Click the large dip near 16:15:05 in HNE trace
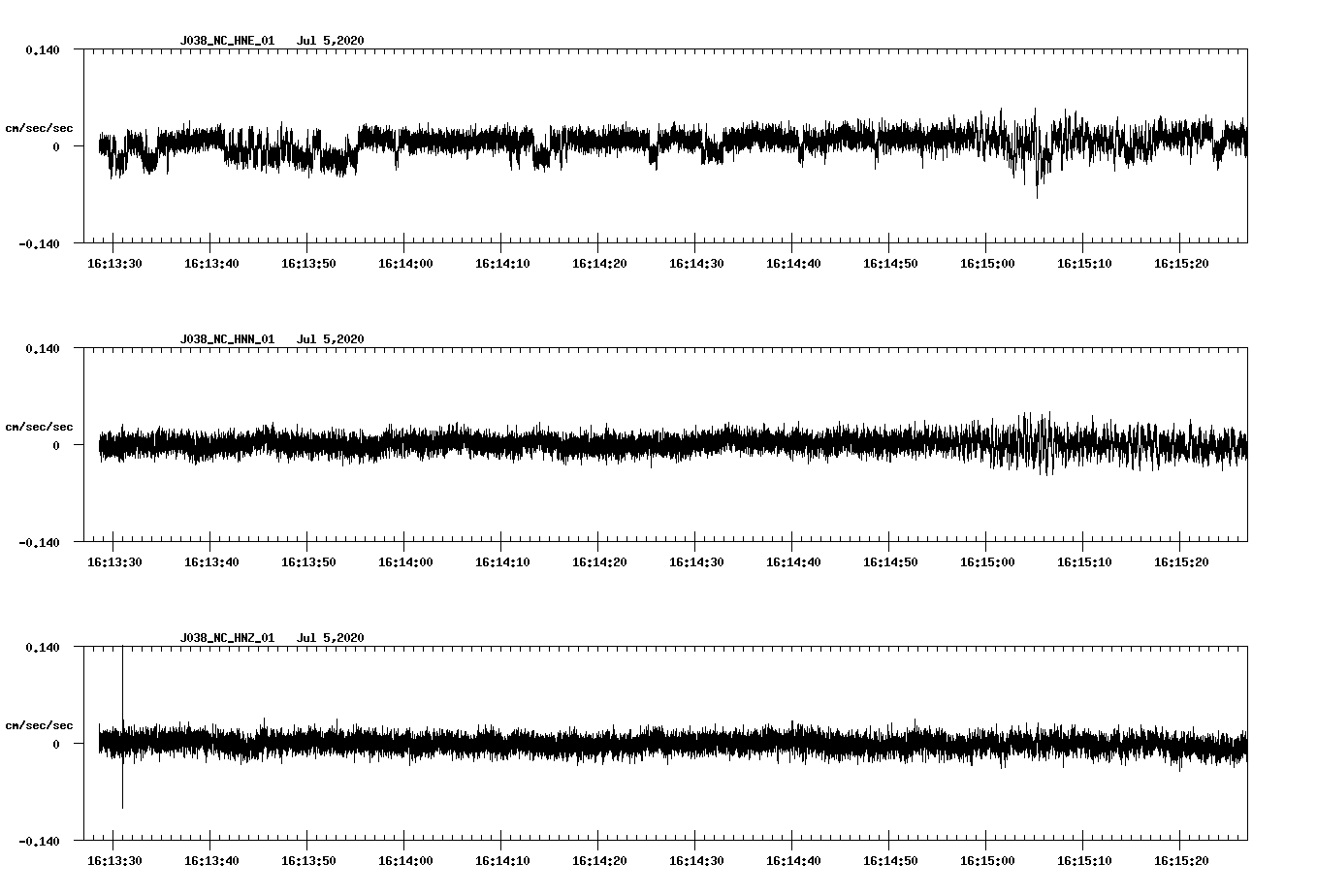The width and height of the screenshot is (1317, 896). click(x=1037, y=175)
